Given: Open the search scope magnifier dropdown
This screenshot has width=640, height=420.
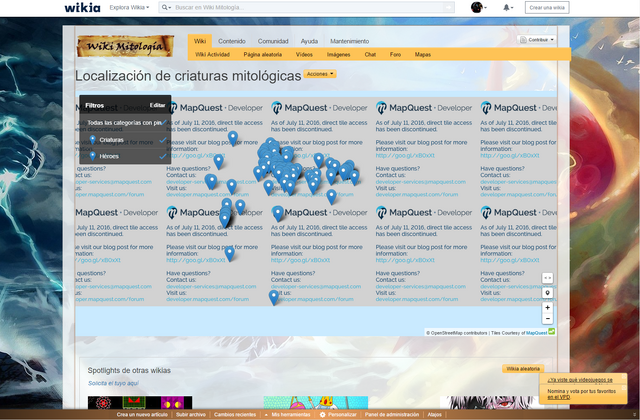Looking at the screenshot, I should click(166, 7).
